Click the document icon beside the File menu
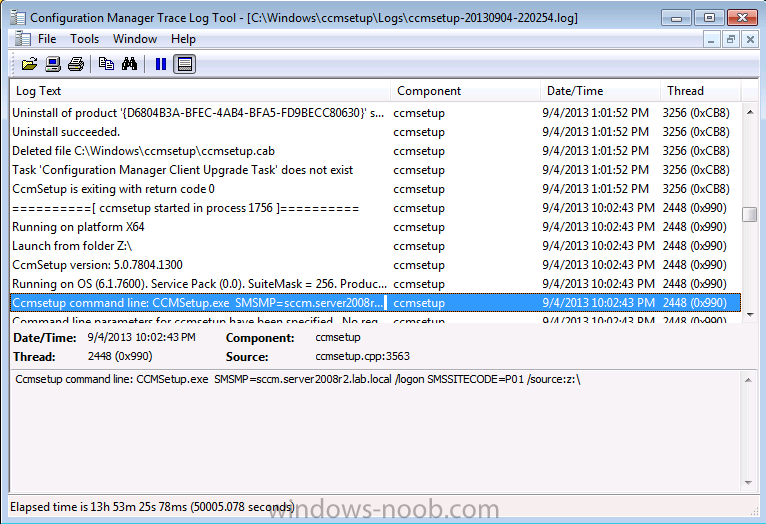766x524 pixels. (x=22, y=39)
